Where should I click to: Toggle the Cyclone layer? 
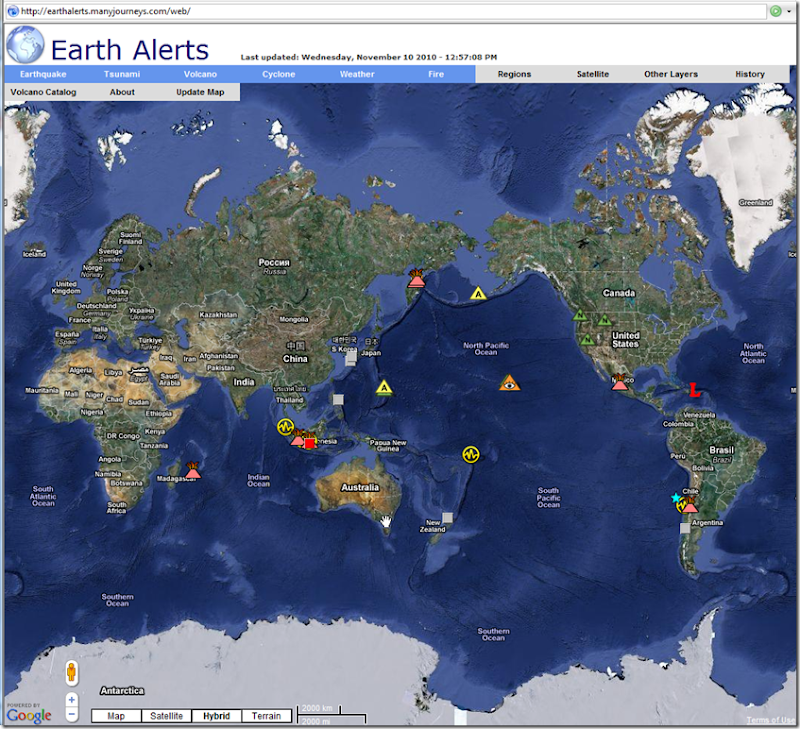pyautogui.click(x=279, y=74)
